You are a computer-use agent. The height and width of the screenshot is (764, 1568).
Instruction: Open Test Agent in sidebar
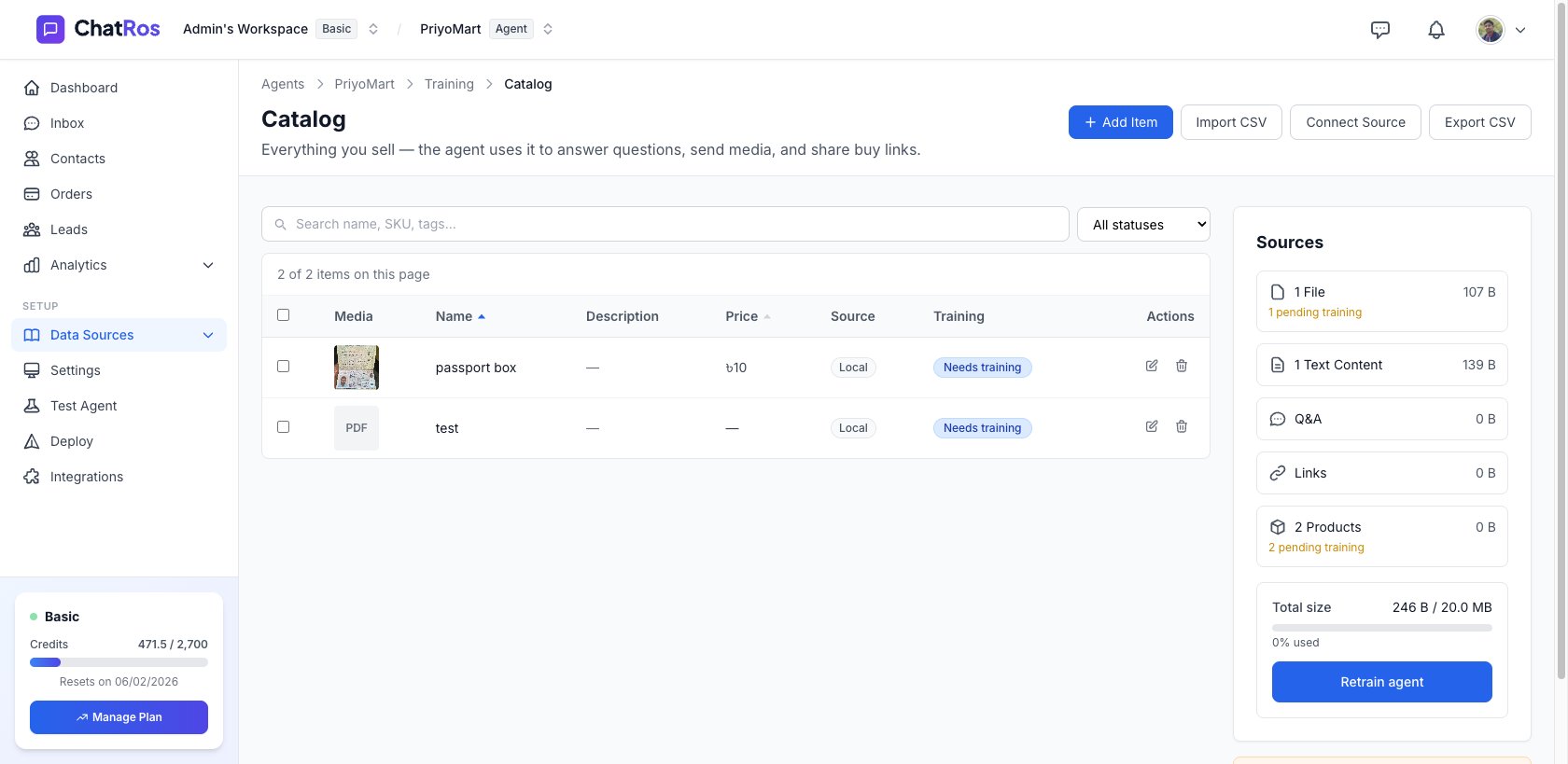119,406
